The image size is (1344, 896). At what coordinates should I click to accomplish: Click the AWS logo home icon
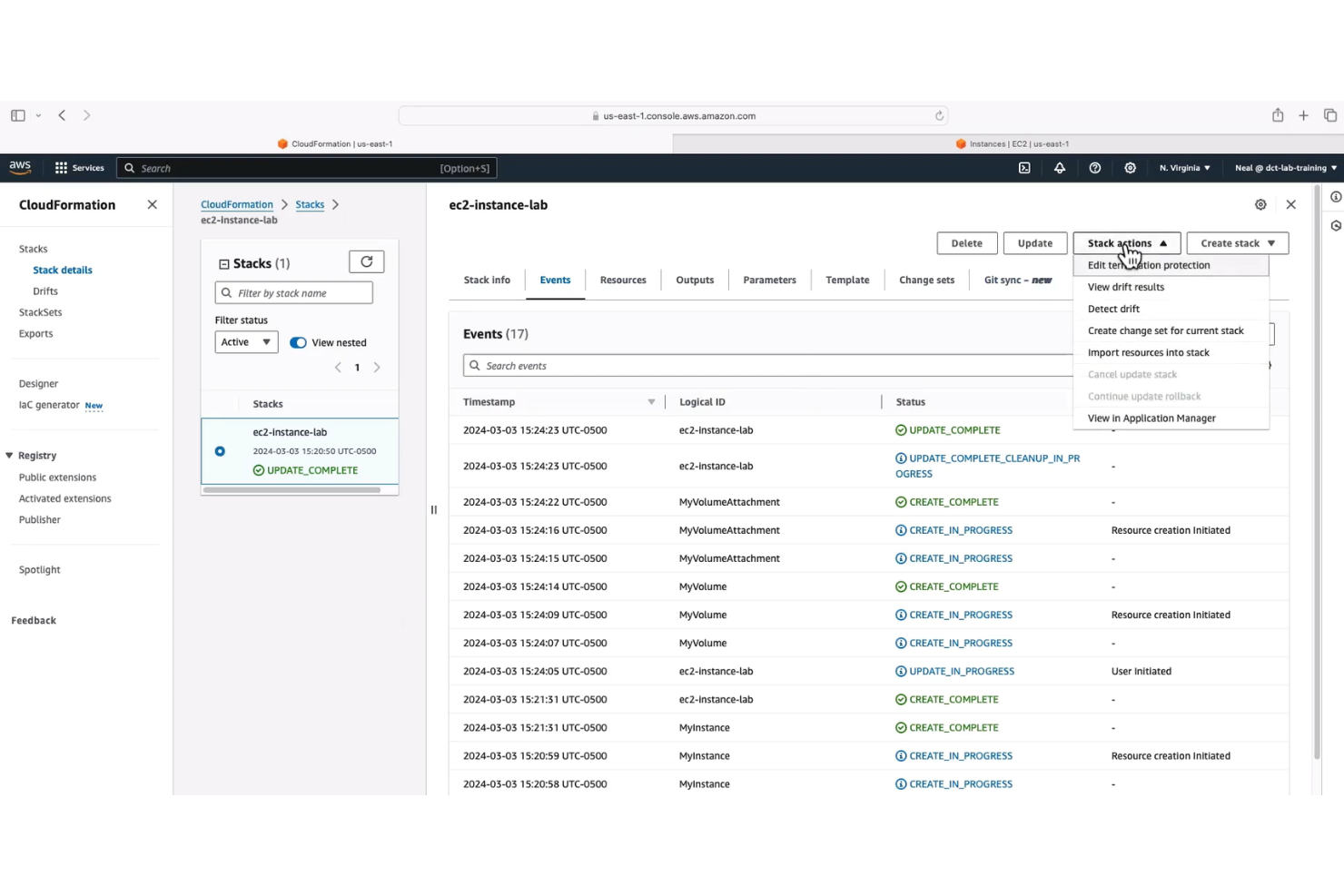[20, 167]
